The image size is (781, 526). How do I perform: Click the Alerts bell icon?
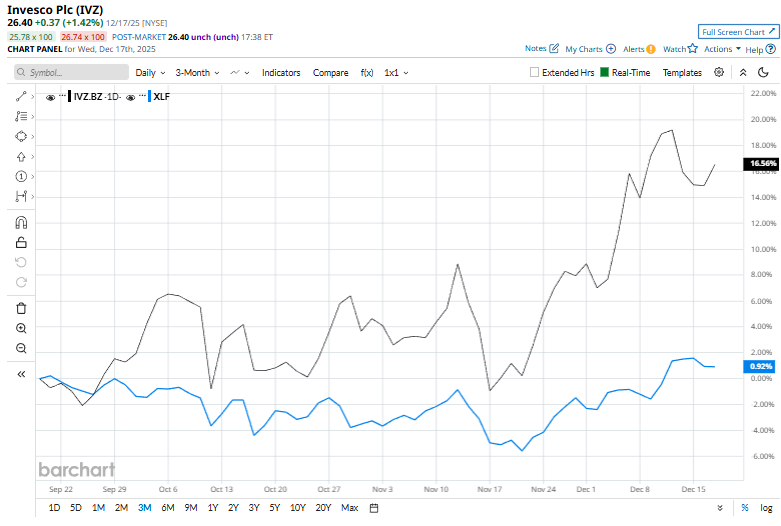[x=651, y=49]
